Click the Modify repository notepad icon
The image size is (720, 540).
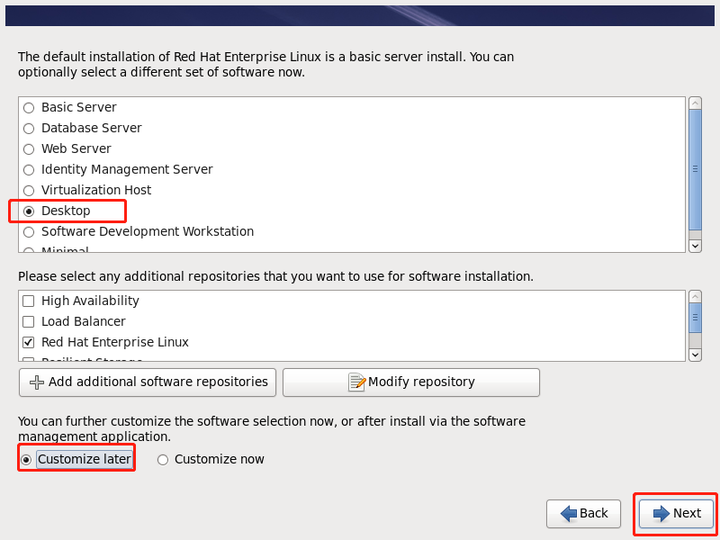pos(357,382)
